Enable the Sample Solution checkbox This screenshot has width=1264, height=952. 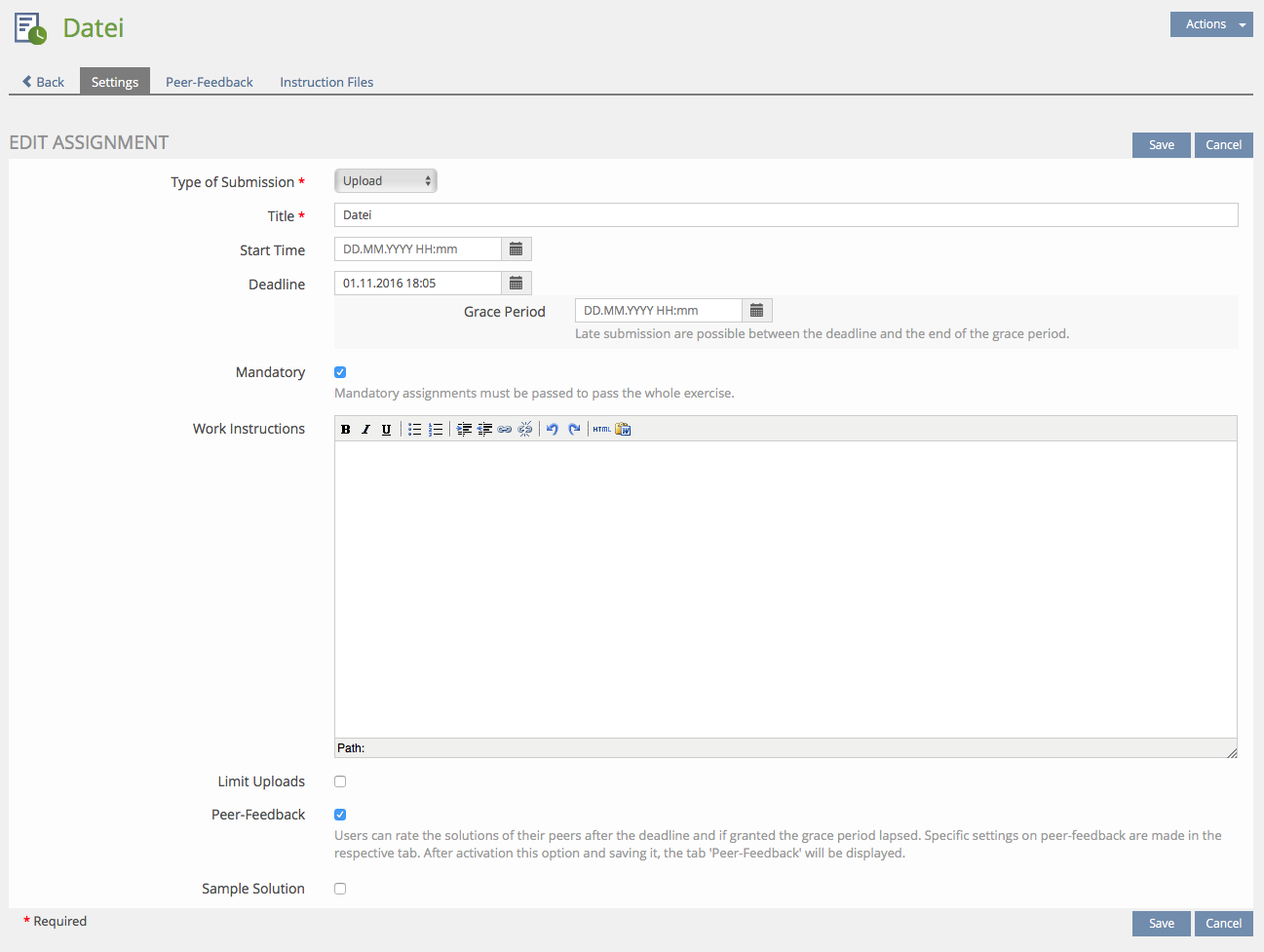pos(340,889)
